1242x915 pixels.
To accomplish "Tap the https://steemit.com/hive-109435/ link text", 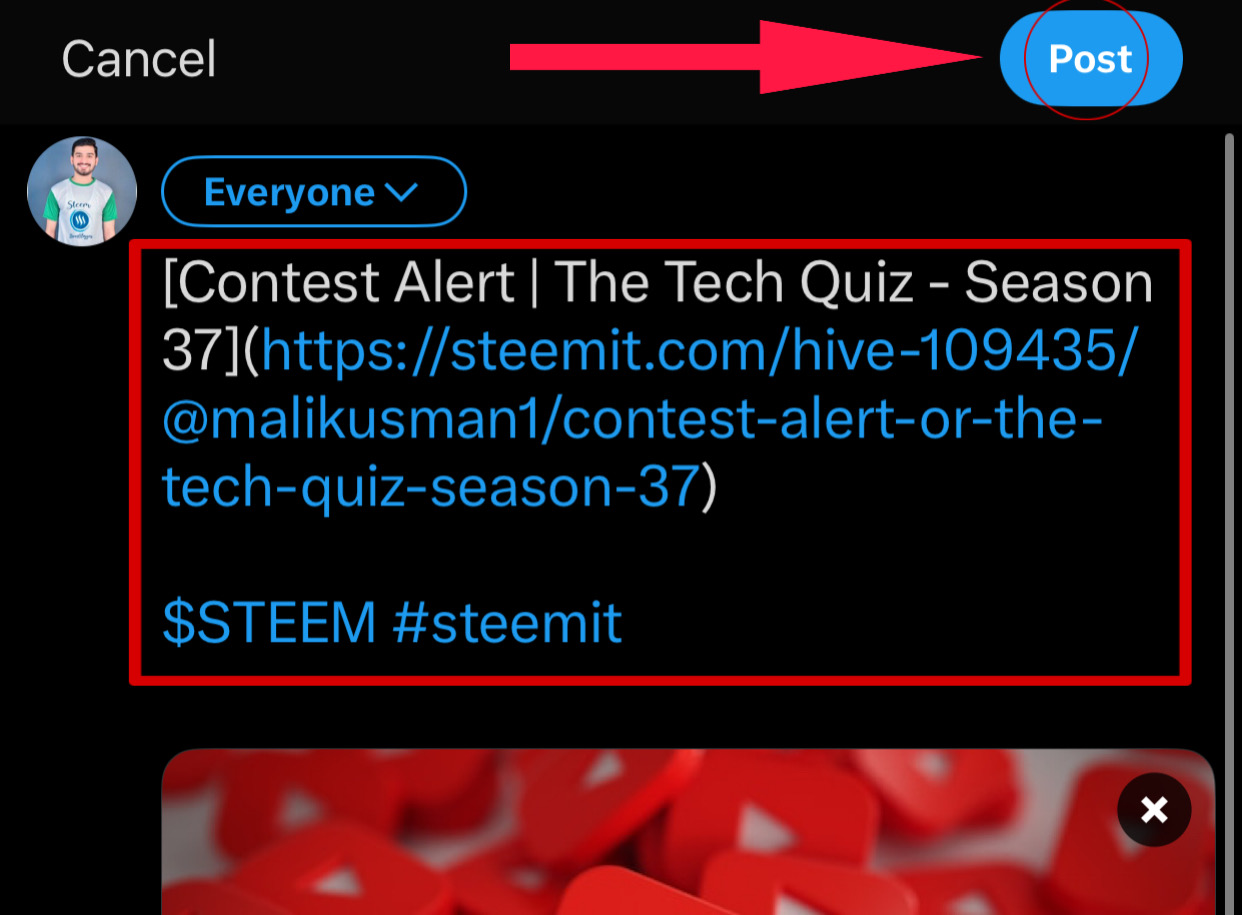I will 699,352.
